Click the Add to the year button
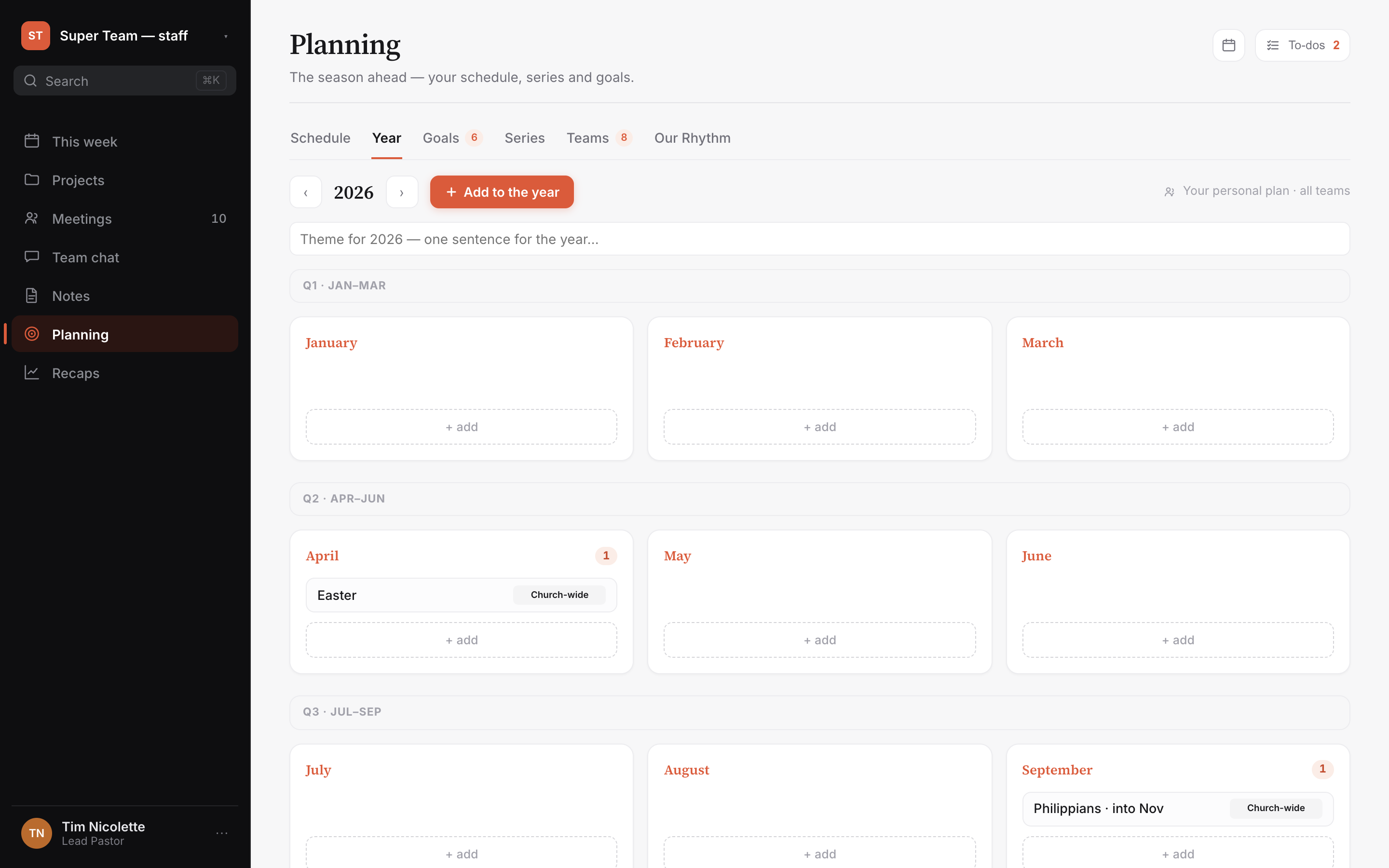Screen dimensions: 1389x868 [x=502, y=192]
